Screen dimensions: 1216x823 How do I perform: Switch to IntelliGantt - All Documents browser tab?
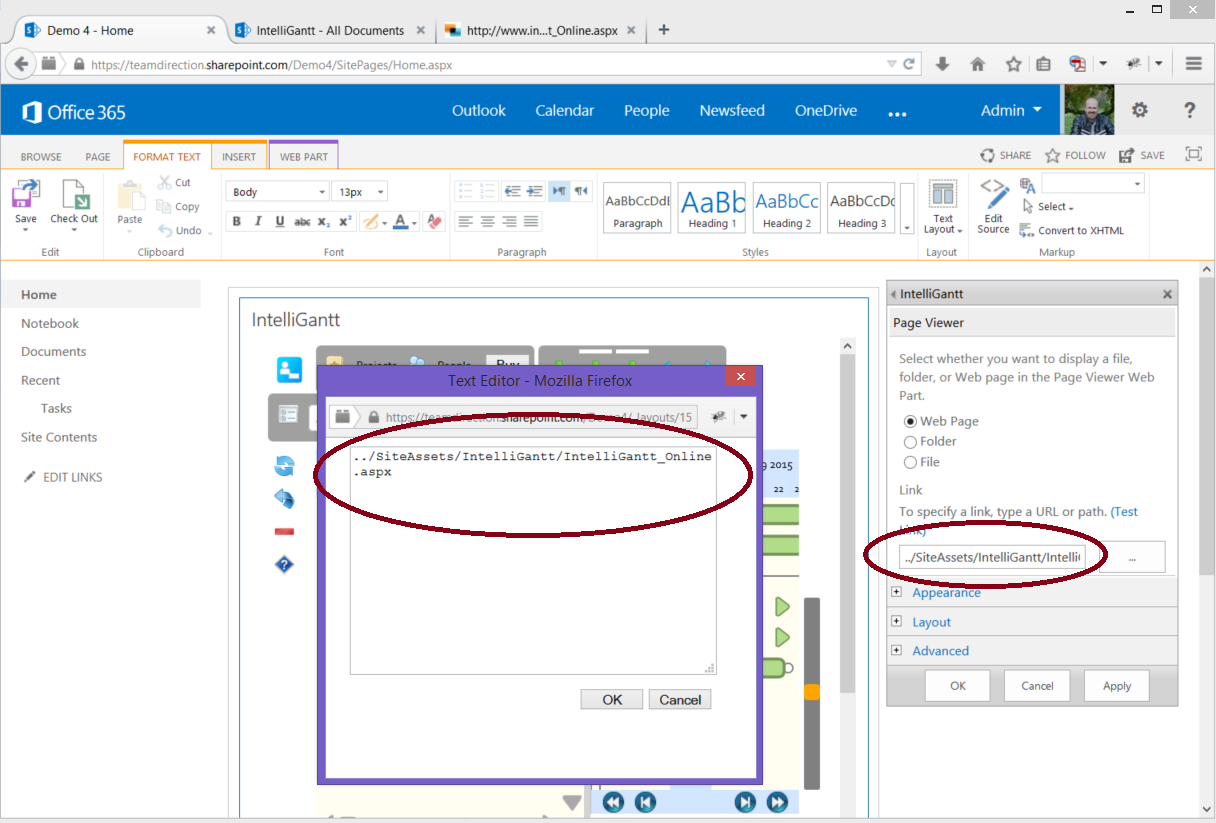pos(329,30)
